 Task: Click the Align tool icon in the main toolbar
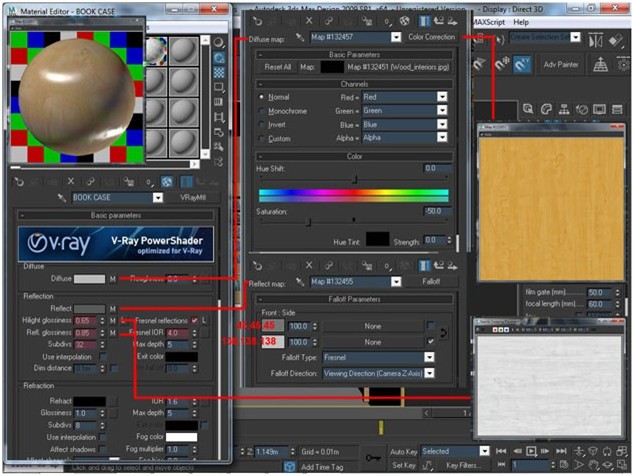point(616,40)
